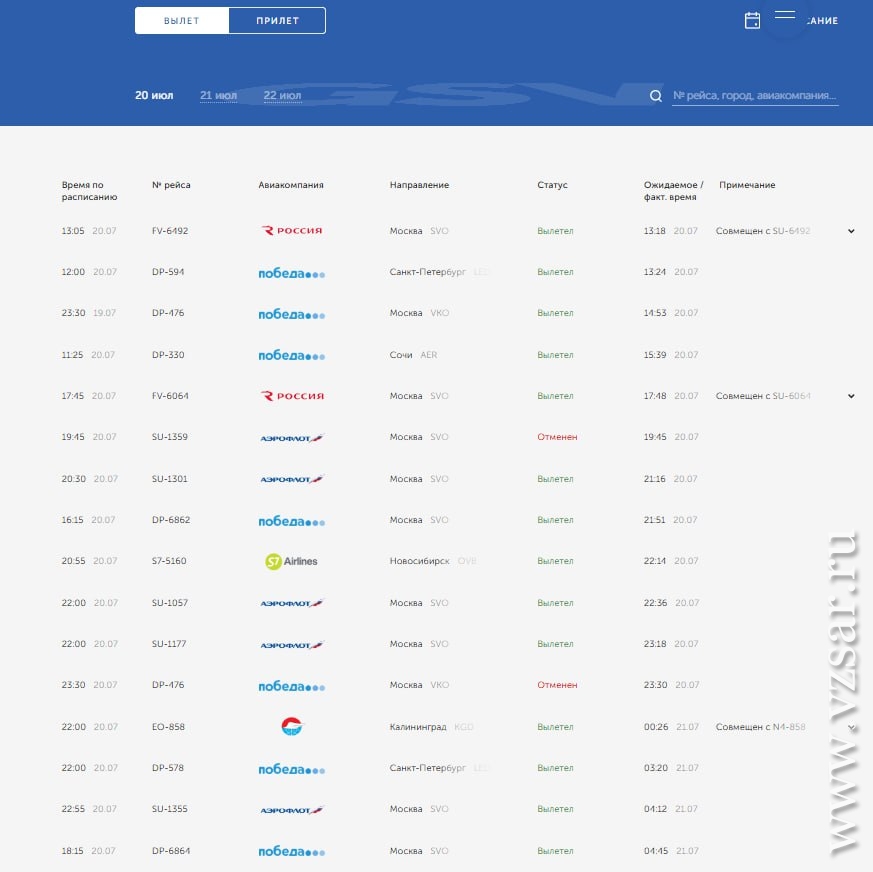Click Санкт-Петербург destination of DP-578
This screenshot has height=872, width=873.
click(428, 767)
